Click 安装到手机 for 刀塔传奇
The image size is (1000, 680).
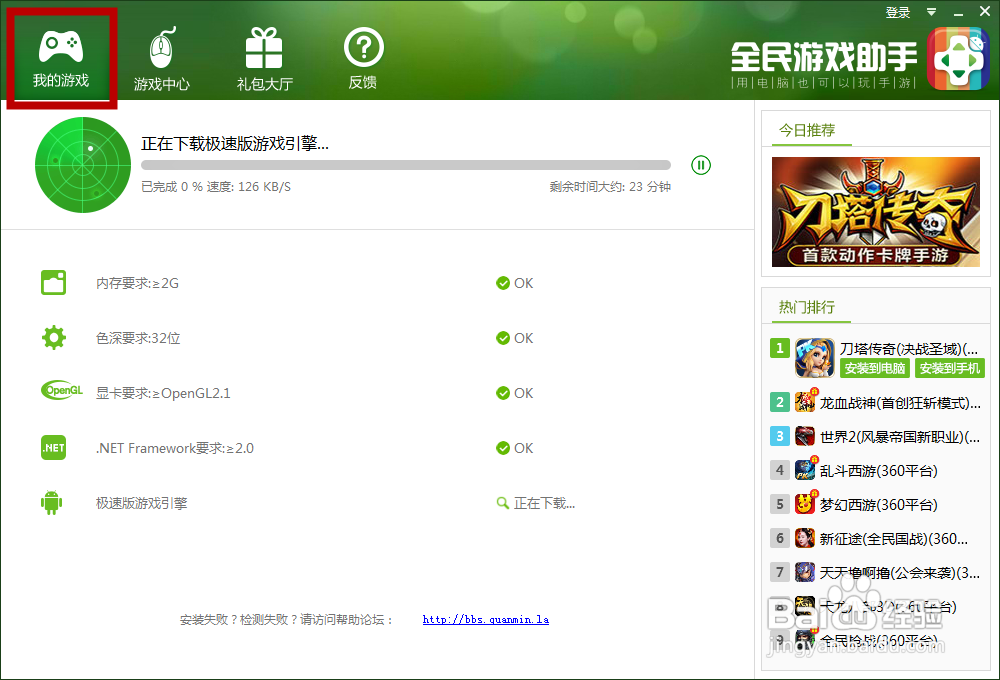pos(948,368)
